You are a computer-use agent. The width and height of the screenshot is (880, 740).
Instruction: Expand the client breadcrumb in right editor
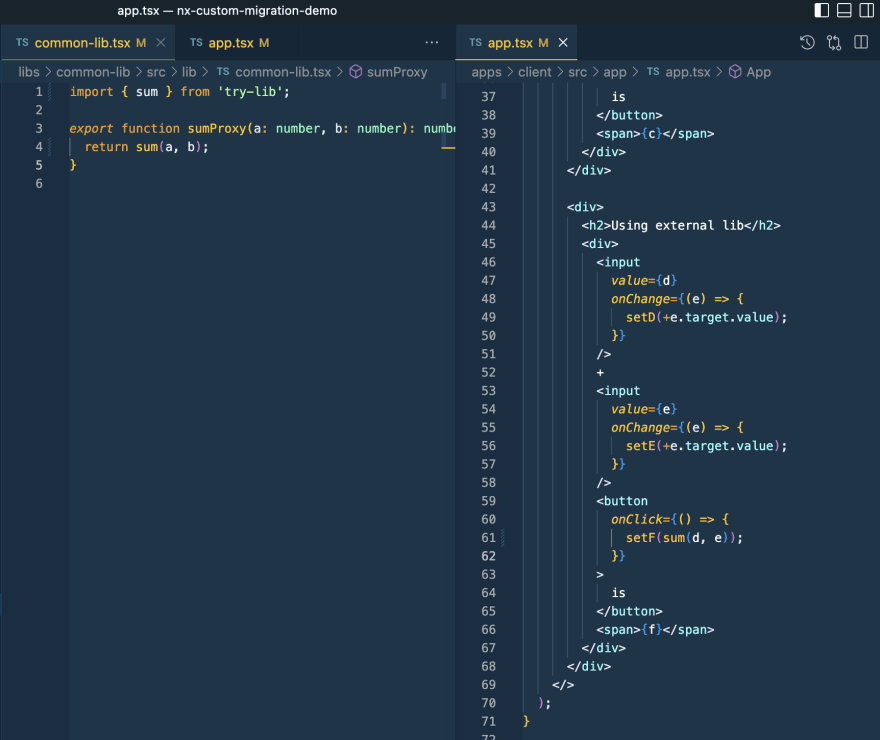pyautogui.click(x=534, y=72)
